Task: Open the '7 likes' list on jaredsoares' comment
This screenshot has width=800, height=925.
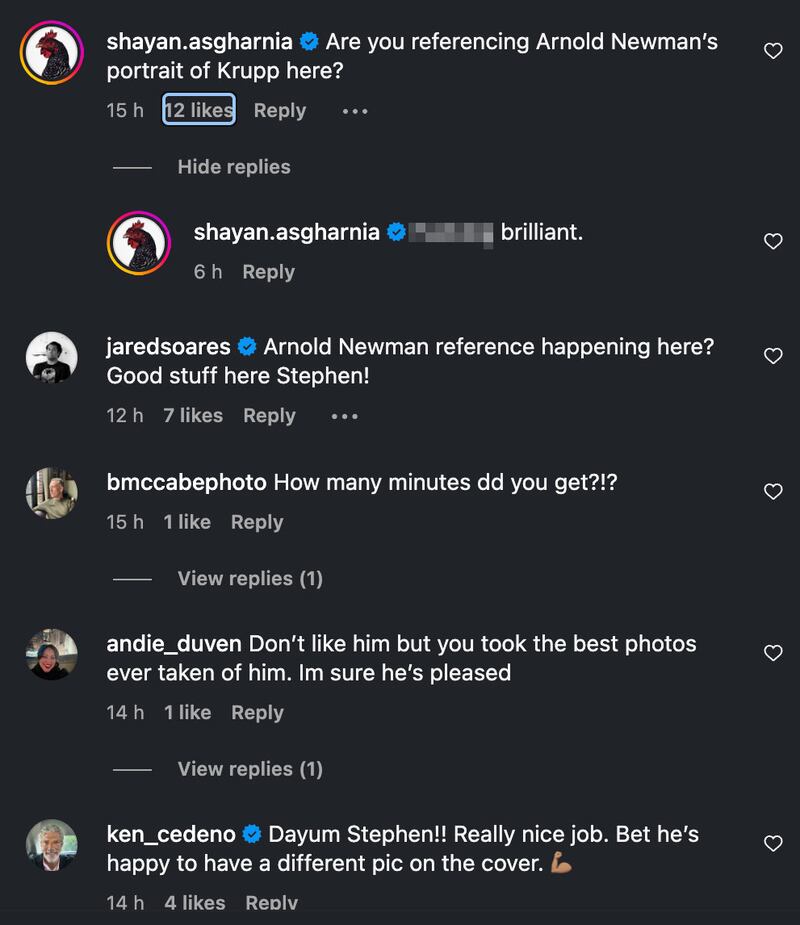Action: point(193,415)
